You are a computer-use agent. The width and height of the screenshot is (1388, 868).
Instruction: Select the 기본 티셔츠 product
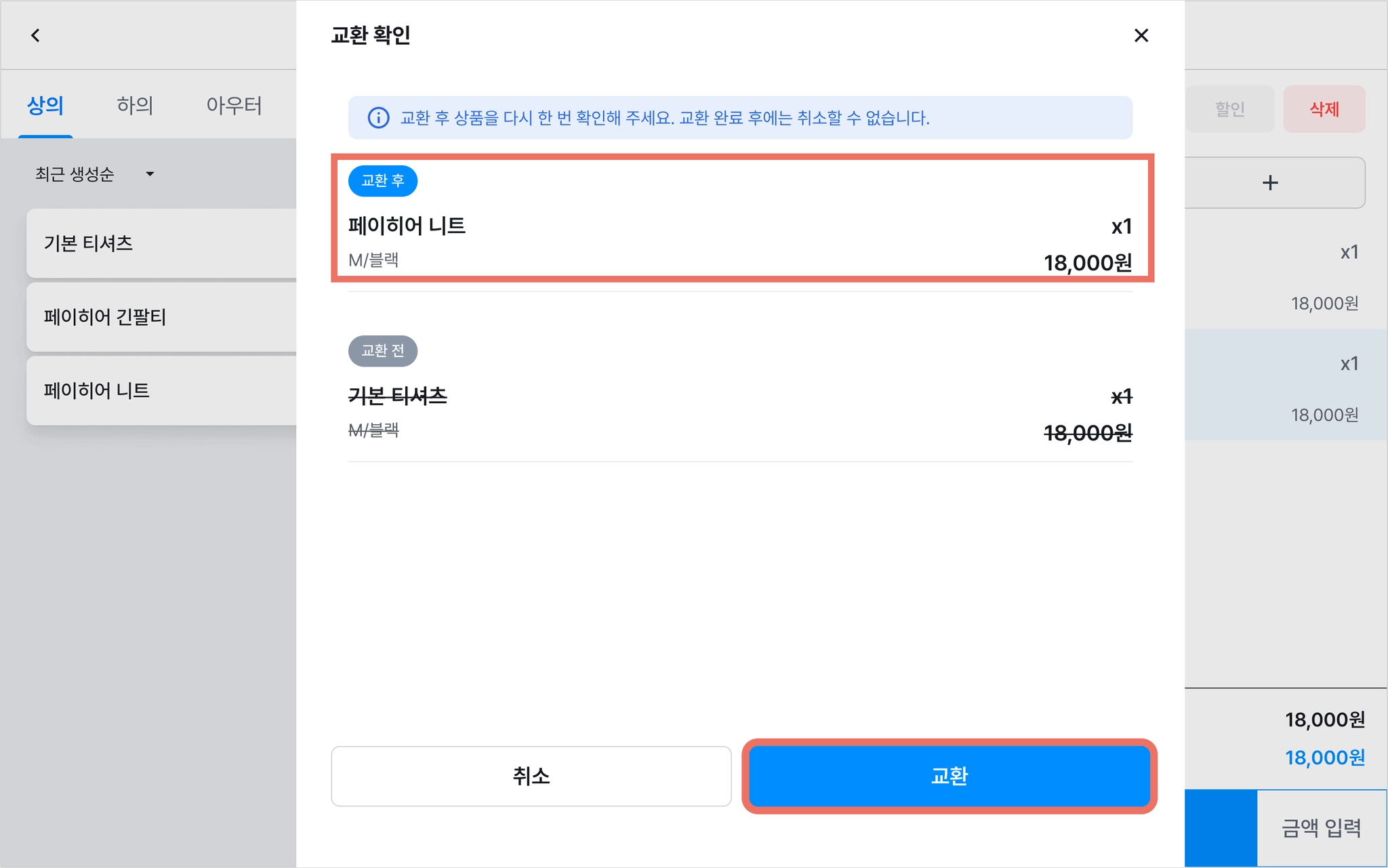(162, 243)
